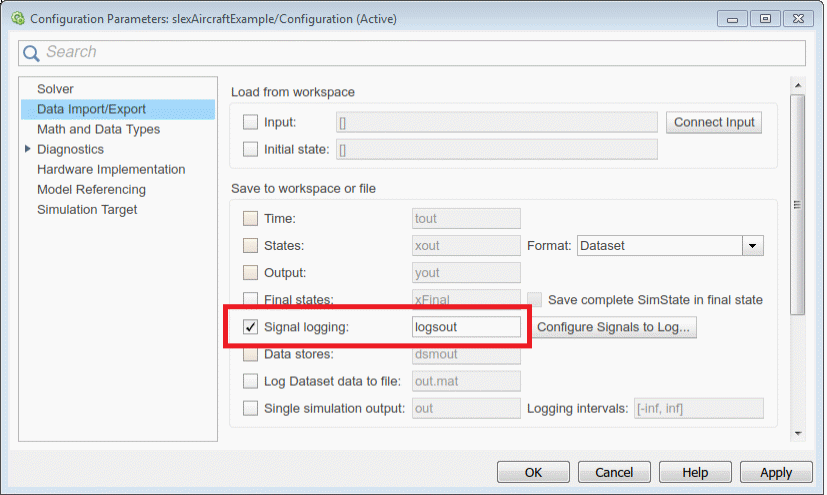The height and width of the screenshot is (495, 827).
Task: Click the Format Dataset combo box
Action: click(x=670, y=246)
